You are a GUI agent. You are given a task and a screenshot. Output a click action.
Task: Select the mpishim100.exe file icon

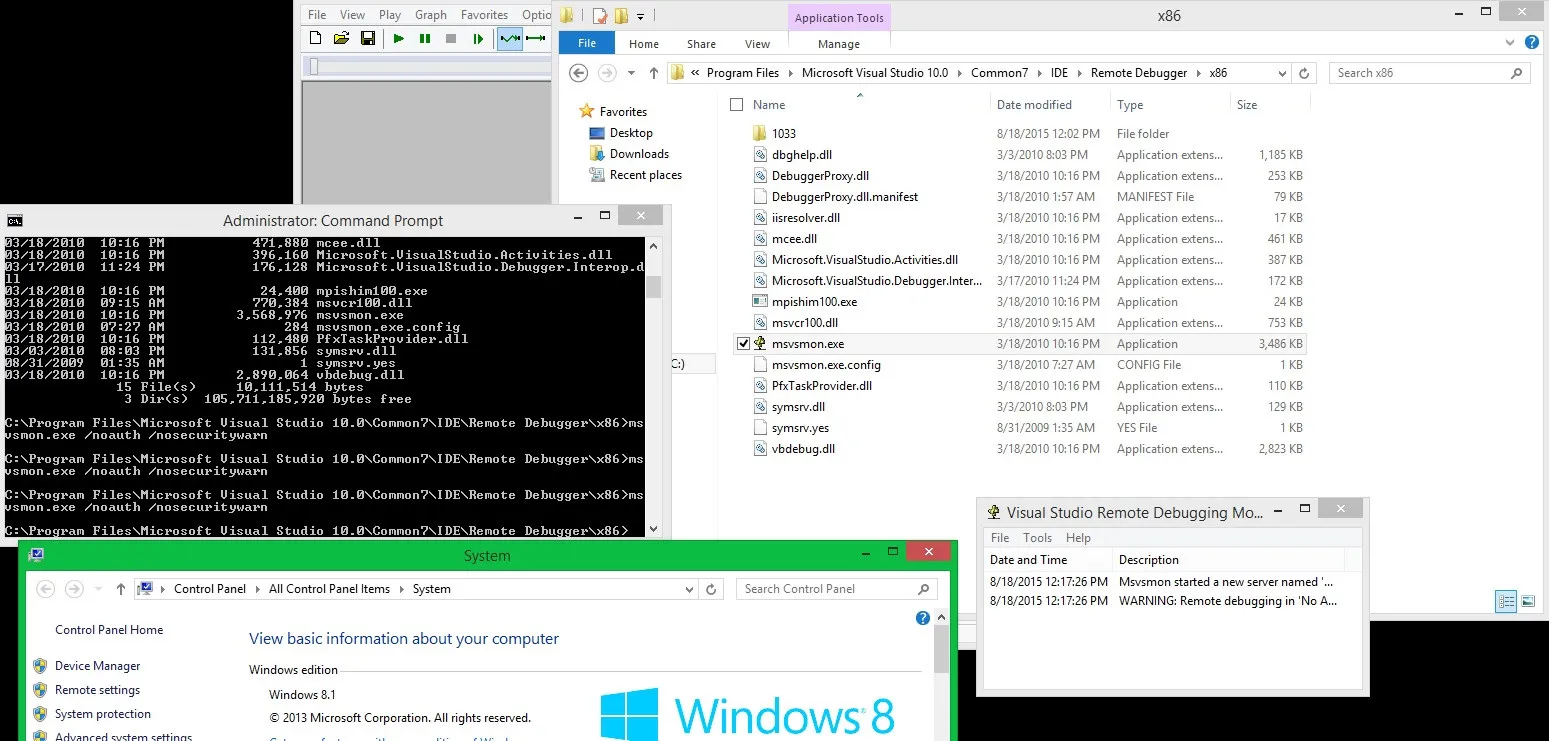760,302
